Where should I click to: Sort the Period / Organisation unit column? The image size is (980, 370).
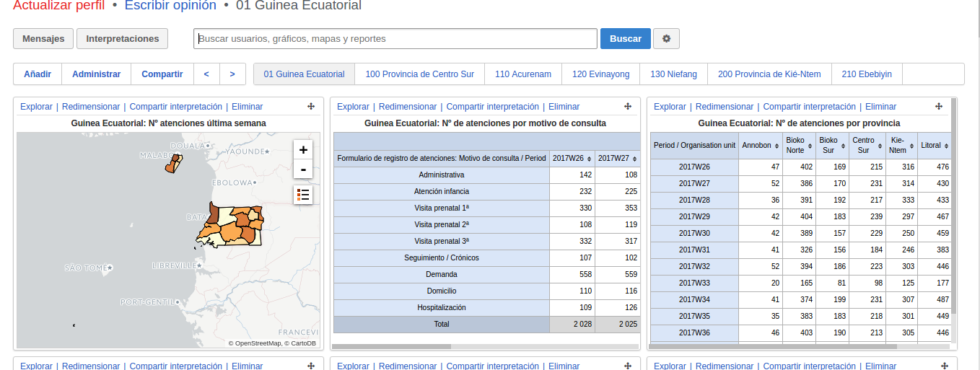pyautogui.click(x=694, y=145)
